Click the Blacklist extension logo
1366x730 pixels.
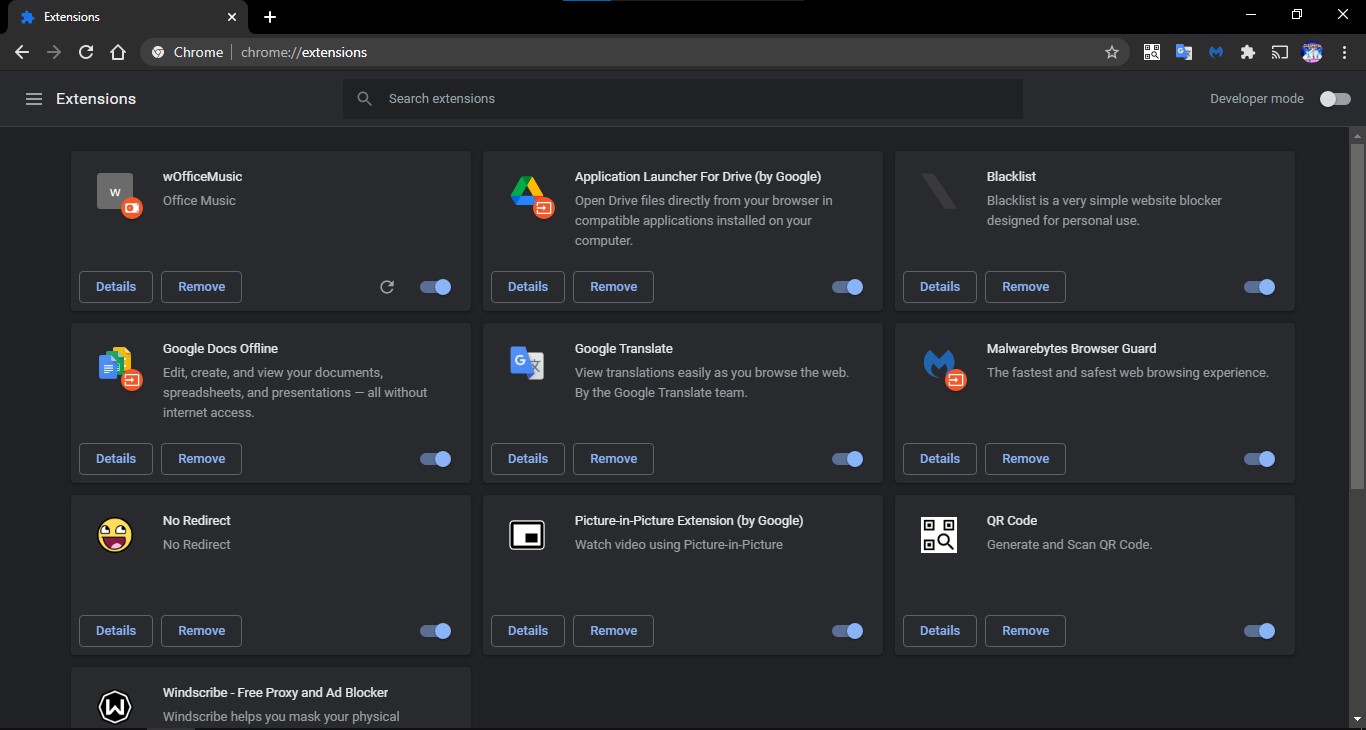939,191
